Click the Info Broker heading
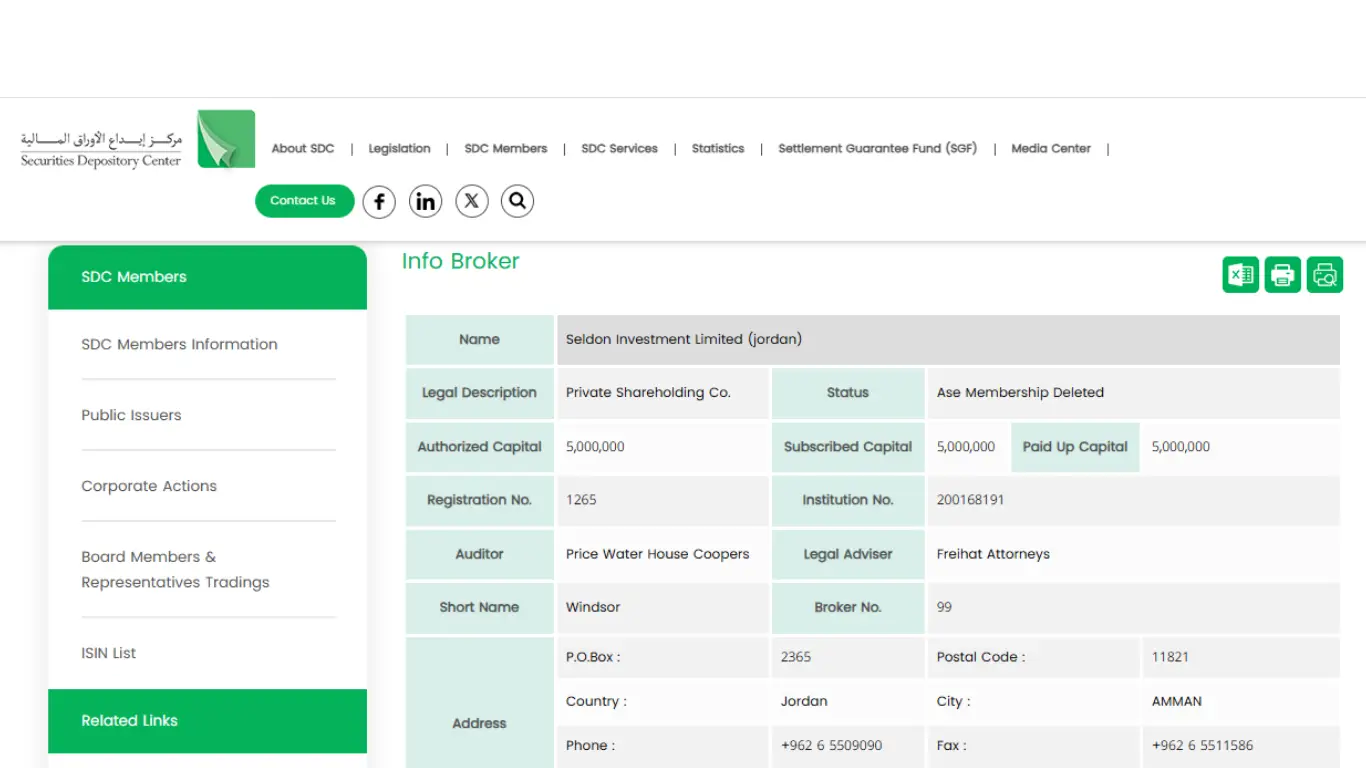1366x768 pixels. 461,261
